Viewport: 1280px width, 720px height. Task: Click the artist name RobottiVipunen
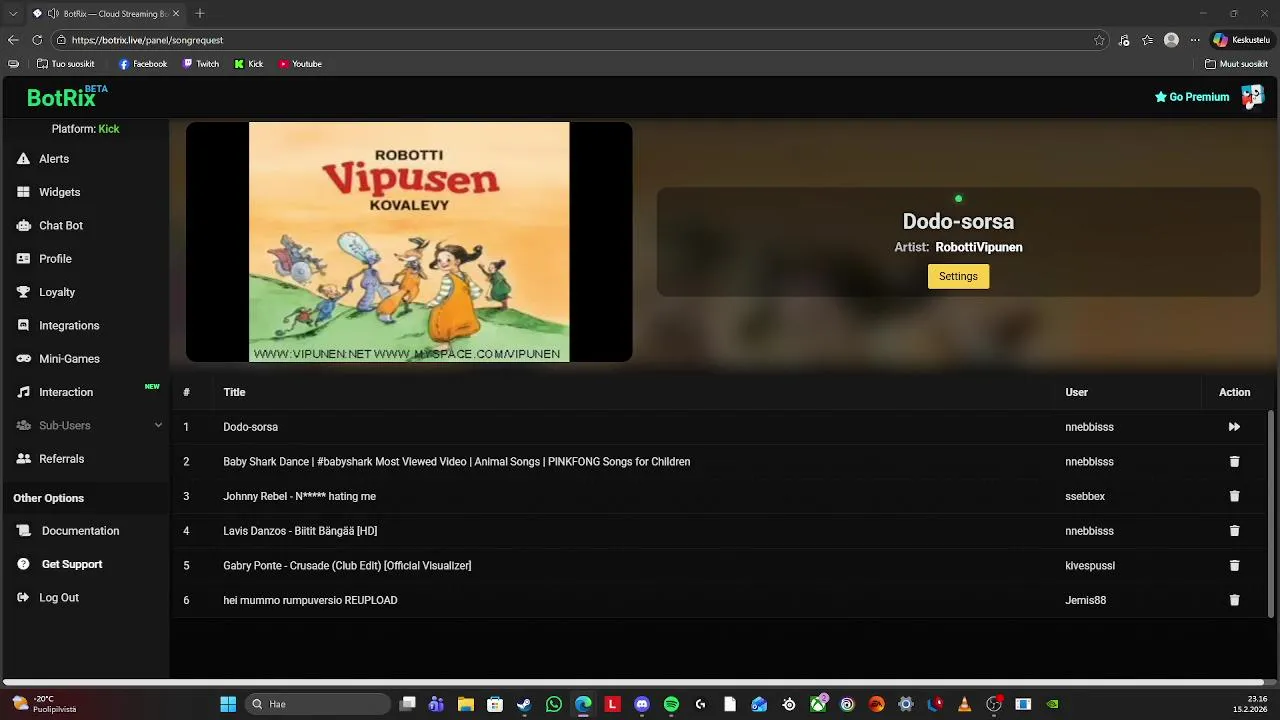click(979, 247)
